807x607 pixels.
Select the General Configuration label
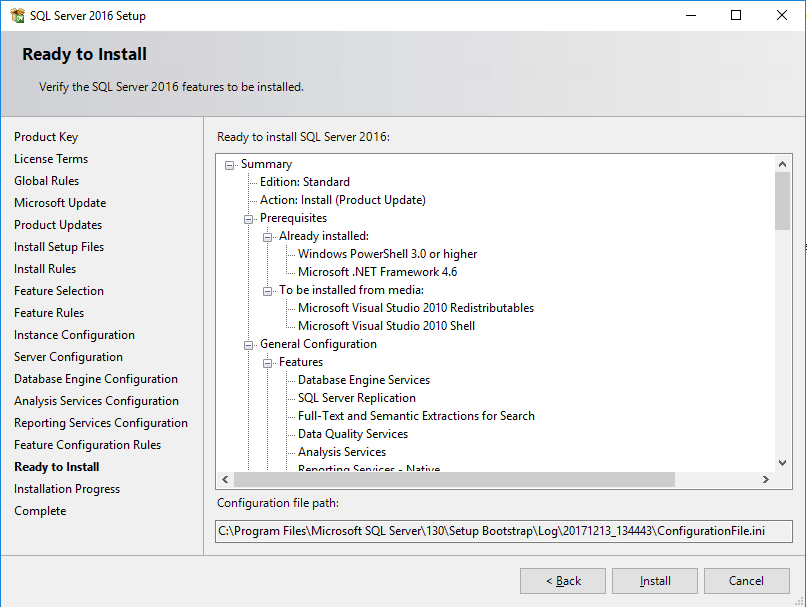[x=318, y=344]
